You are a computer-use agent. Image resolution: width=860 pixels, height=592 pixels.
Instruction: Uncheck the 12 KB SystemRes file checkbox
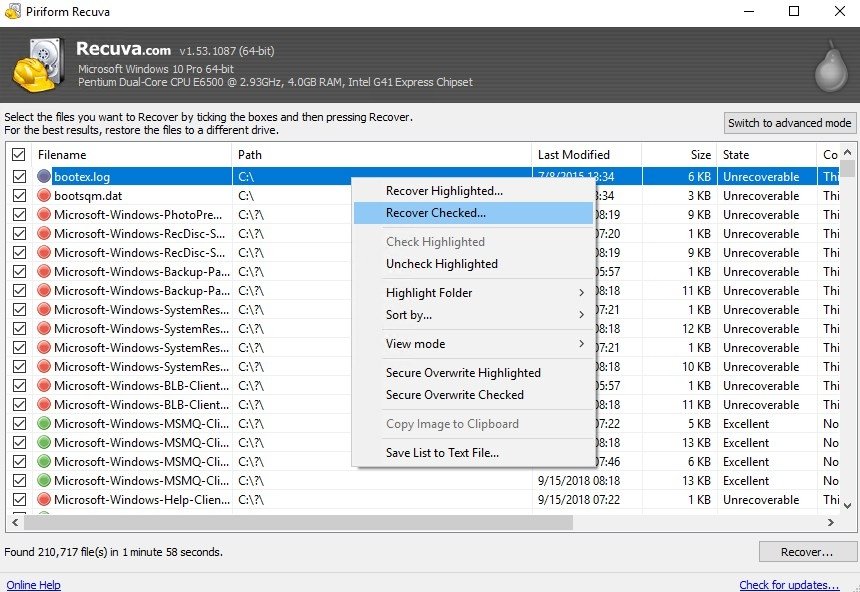(x=19, y=329)
